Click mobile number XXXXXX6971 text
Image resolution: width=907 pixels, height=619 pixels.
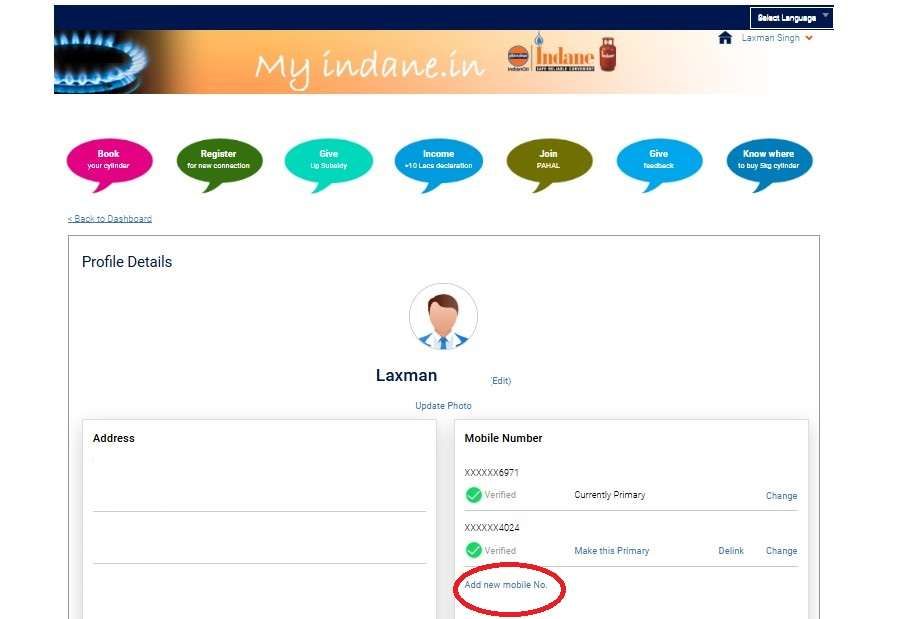pyautogui.click(x=492, y=473)
